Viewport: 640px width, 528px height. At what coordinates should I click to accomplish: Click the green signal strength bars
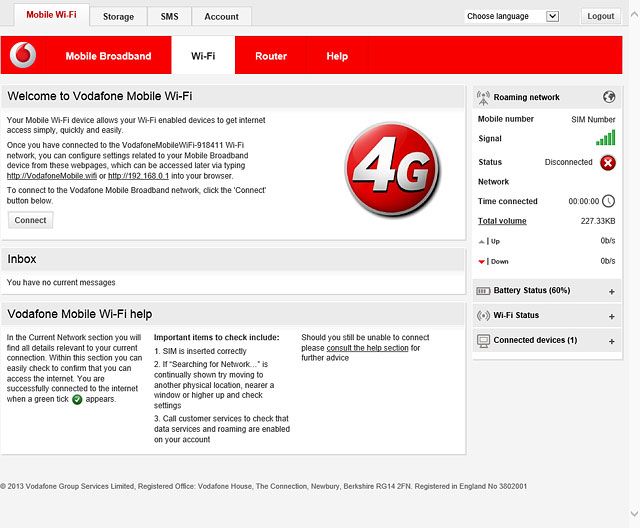coord(605,138)
